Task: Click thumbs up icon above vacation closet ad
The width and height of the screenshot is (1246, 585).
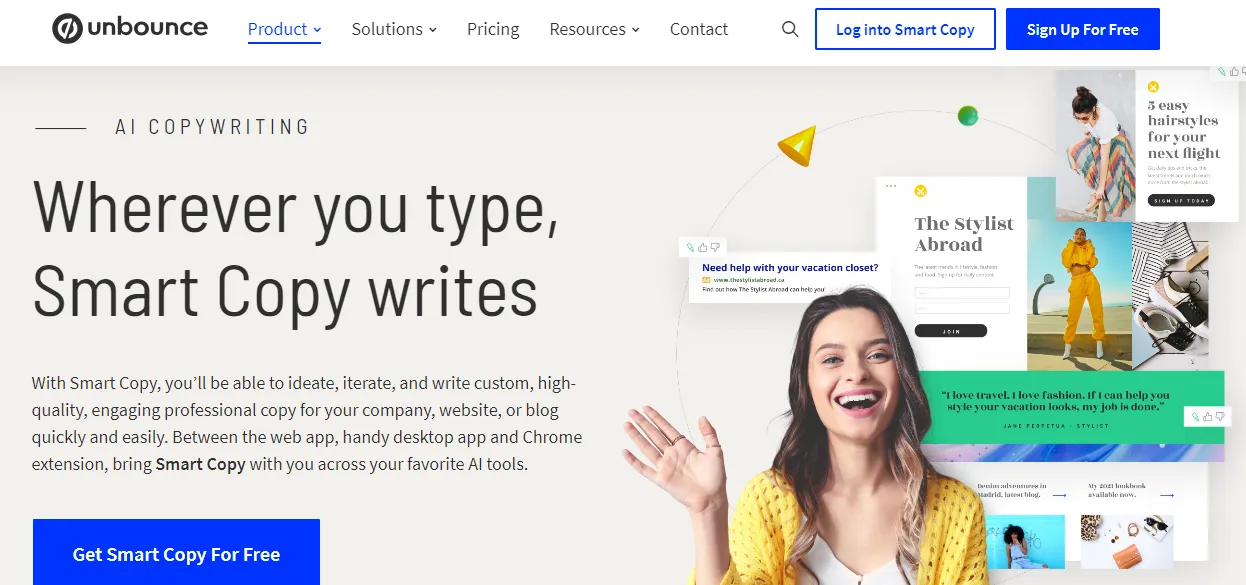Action: point(702,247)
